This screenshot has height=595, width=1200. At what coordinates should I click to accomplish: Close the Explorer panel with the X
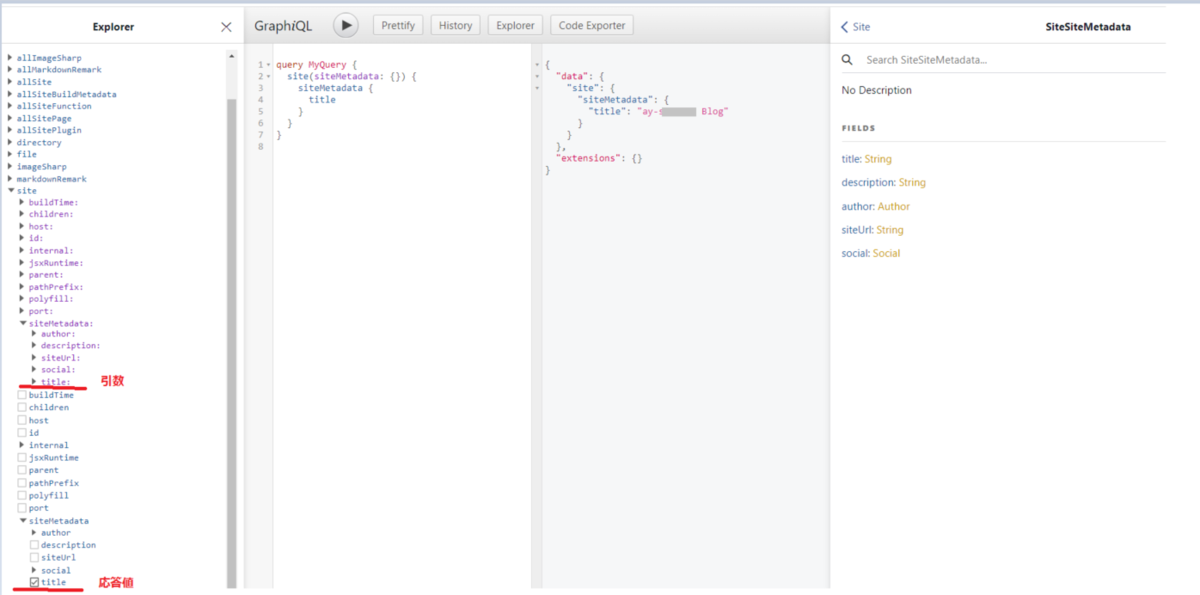click(226, 27)
